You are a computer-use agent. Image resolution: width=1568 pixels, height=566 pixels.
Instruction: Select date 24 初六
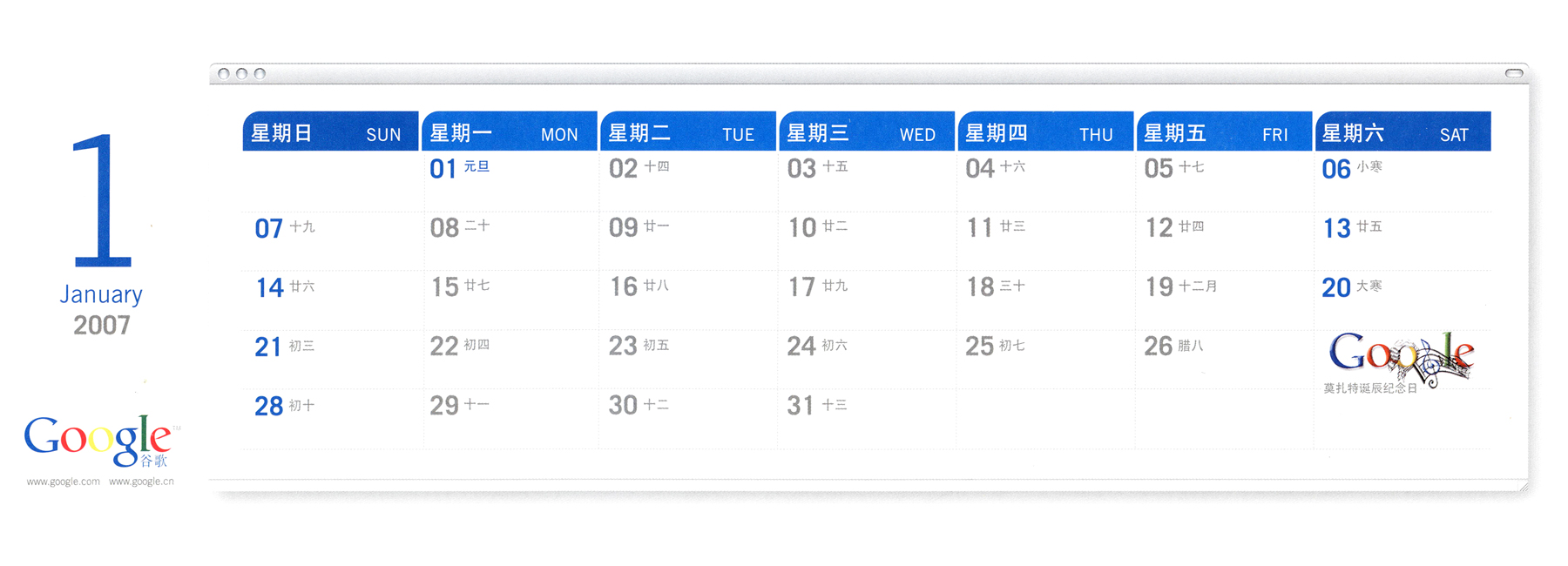pos(817,346)
